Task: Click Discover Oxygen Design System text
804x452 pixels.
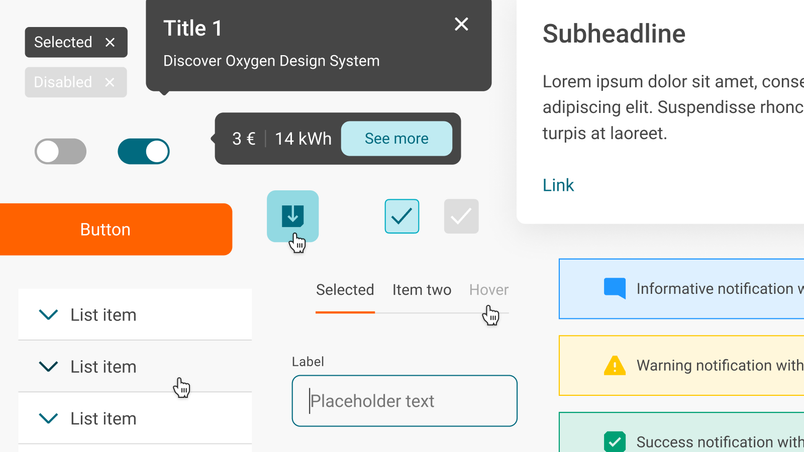Action: click(x=271, y=61)
